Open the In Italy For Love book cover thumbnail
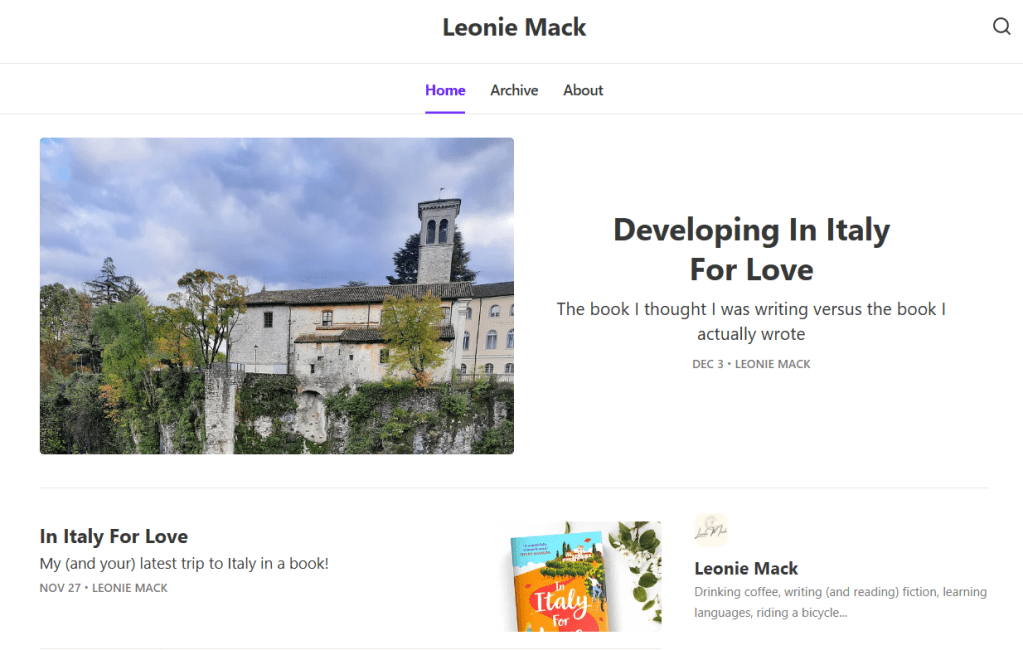 pyautogui.click(x=583, y=576)
